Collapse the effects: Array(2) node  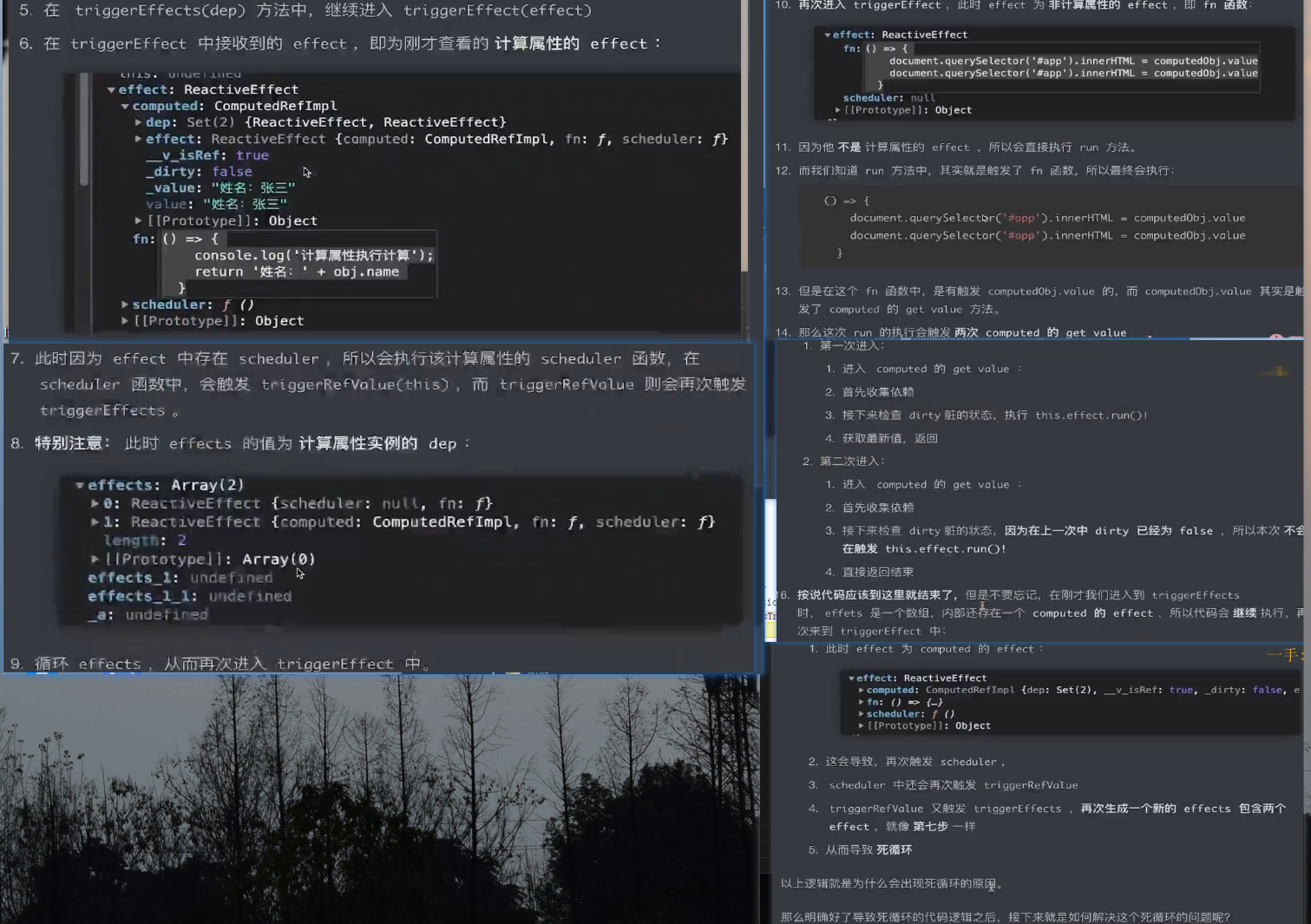80,485
